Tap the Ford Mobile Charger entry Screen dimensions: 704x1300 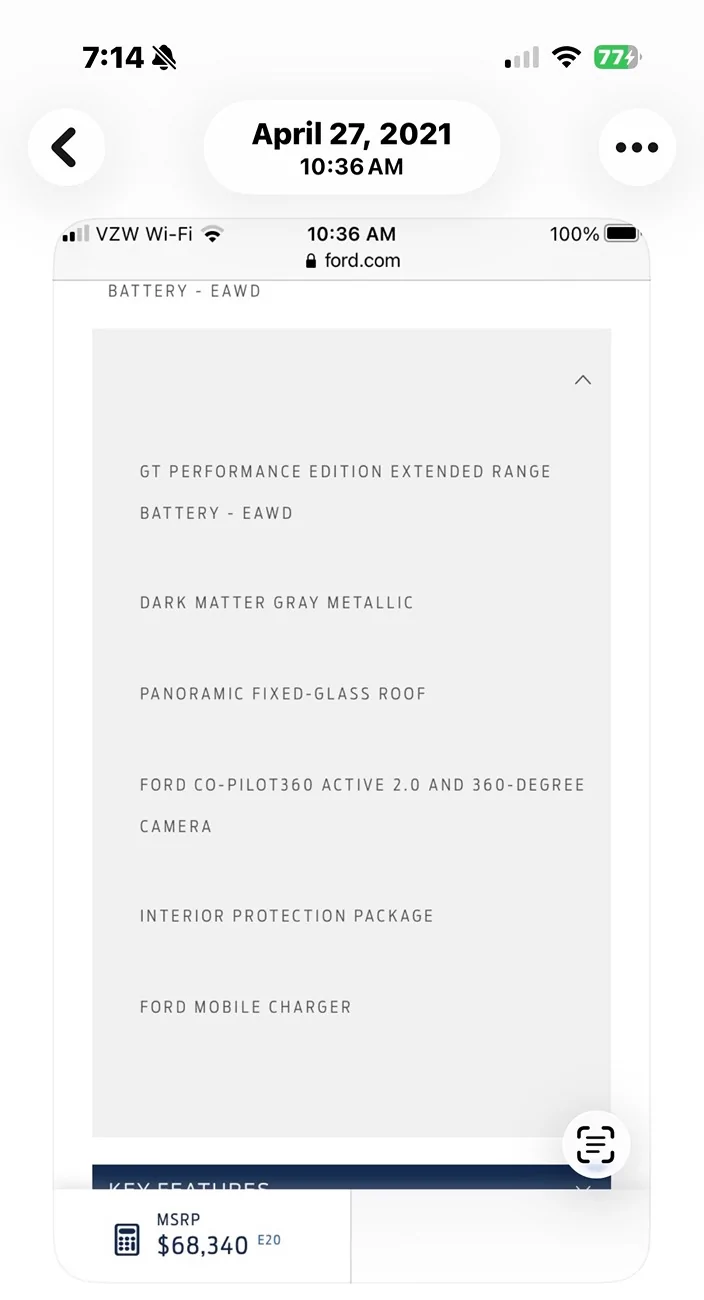[246, 1007]
